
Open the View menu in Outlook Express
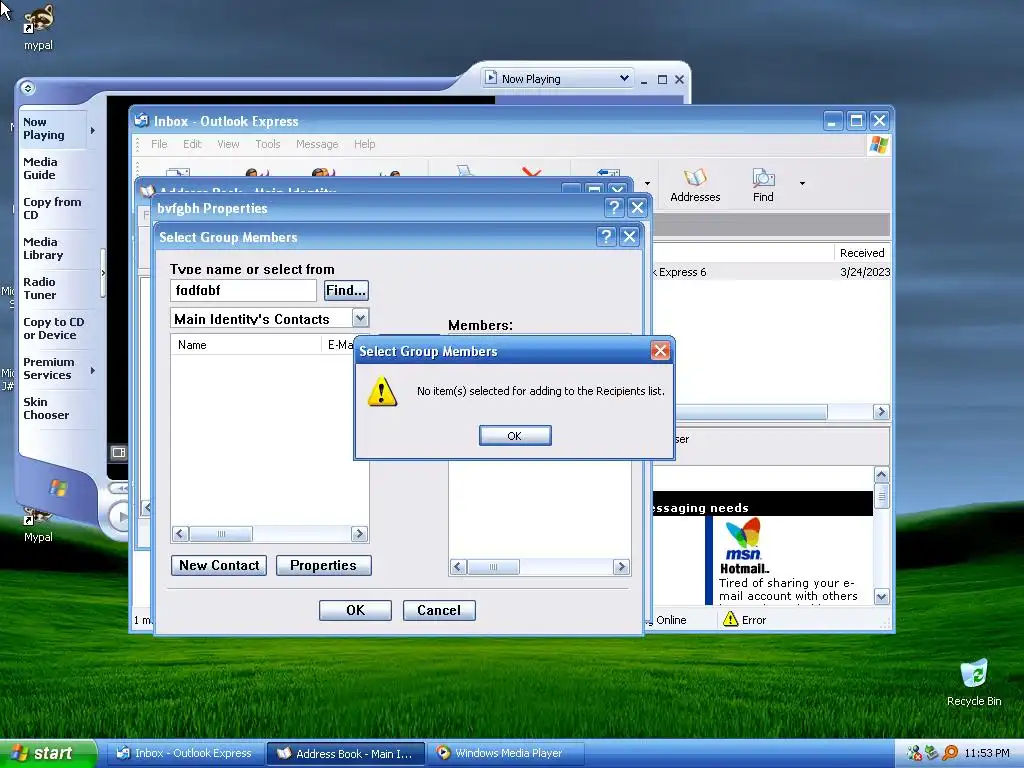pyautogui.click(x=228, y=144)
